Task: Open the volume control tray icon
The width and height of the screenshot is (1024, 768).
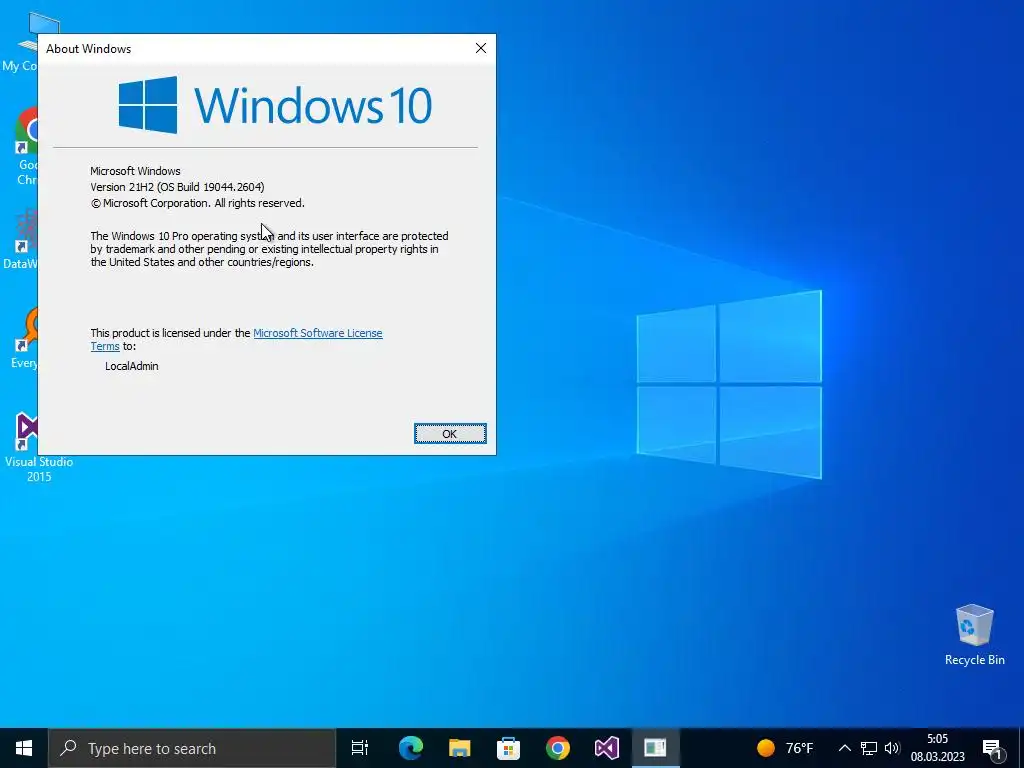Action: pos(892,748)
